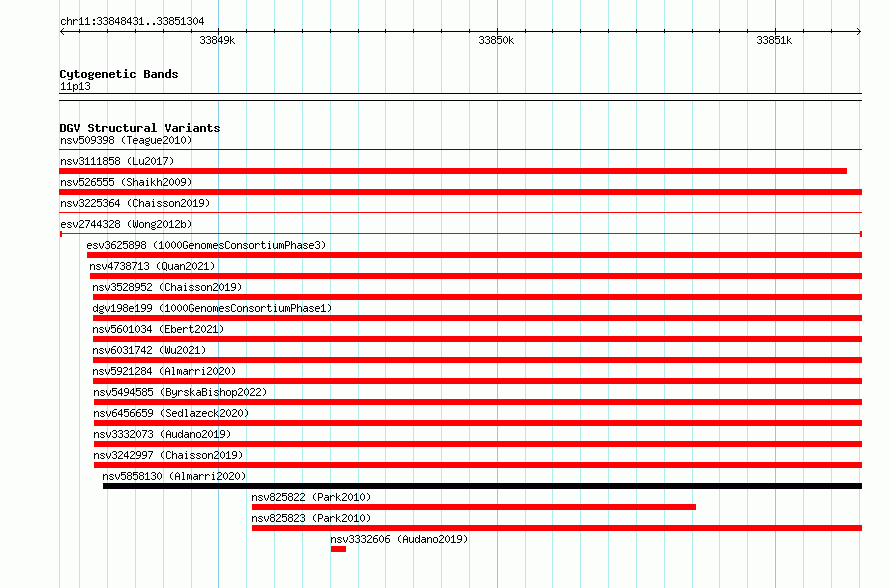Click the 33851k ruler mark
890x588 pixels.
[774, 40]
